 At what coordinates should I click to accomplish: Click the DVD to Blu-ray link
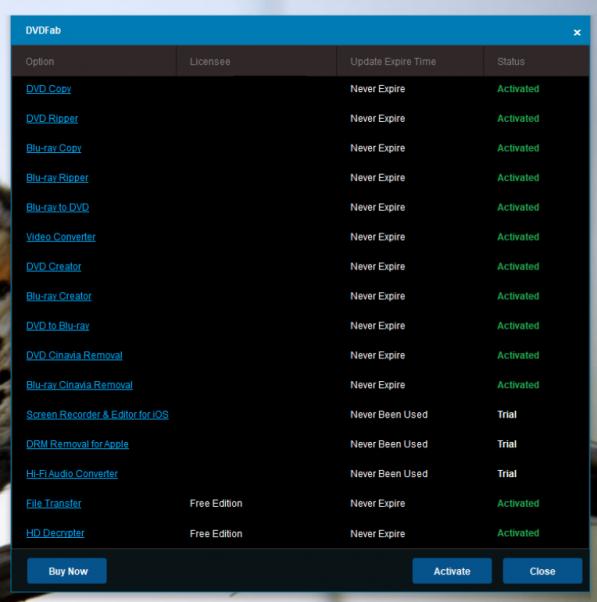point(58,326)
